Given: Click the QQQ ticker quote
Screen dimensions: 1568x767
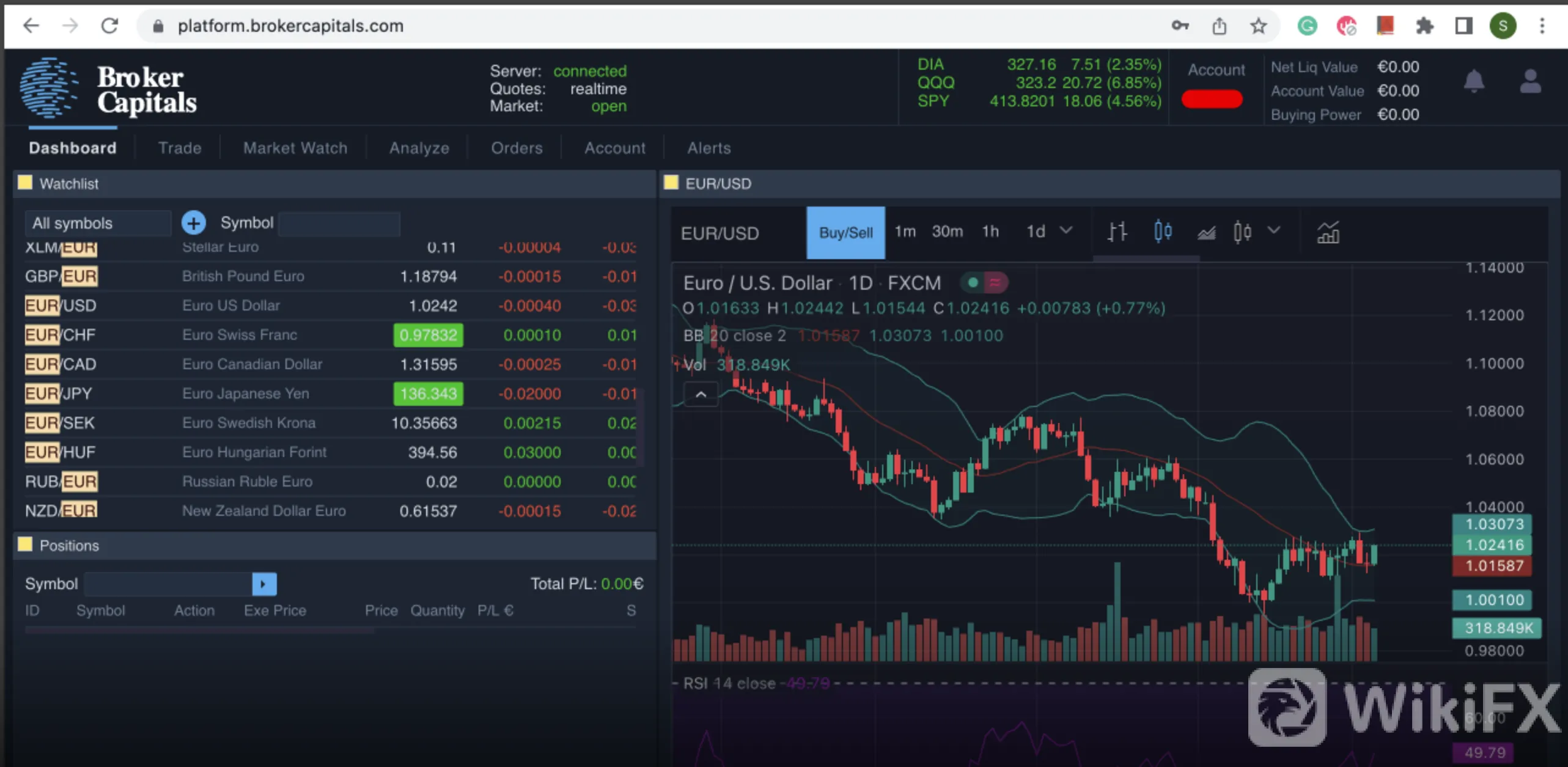Looking at the screenshot, I should [1039, 83].
